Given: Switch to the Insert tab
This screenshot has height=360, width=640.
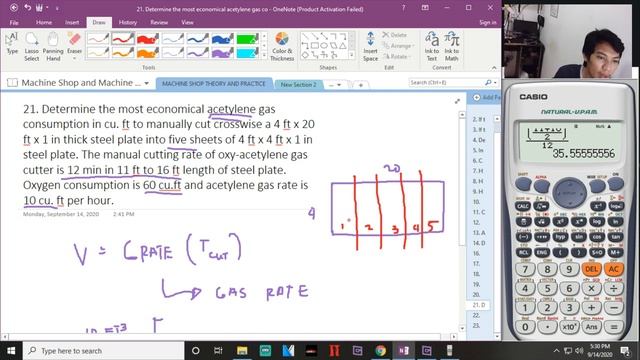Looking at the screenshot, I should (72, 22).
